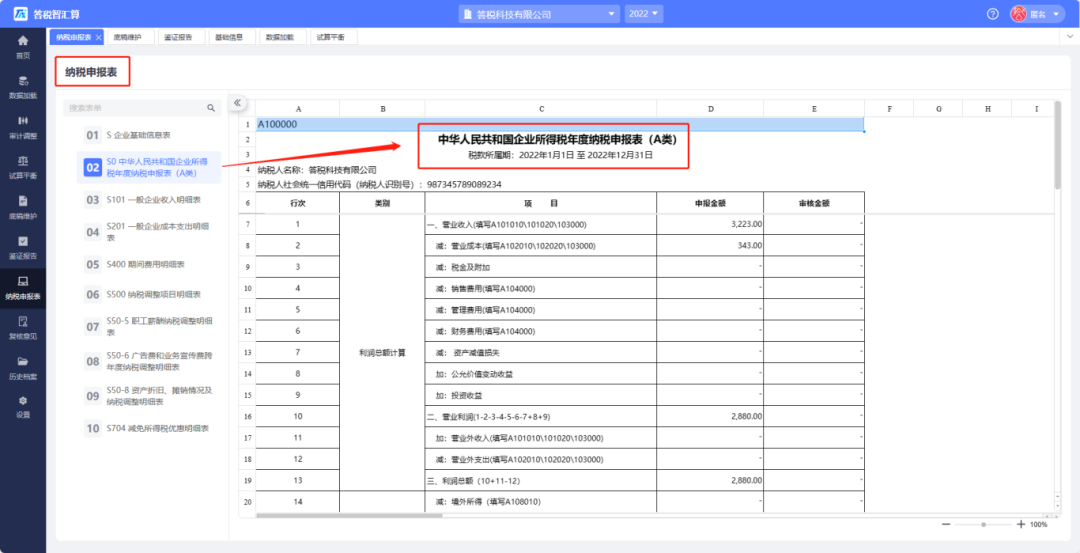Open 数据加载 from the left sidebar
1080x553 pixels.
23,87
